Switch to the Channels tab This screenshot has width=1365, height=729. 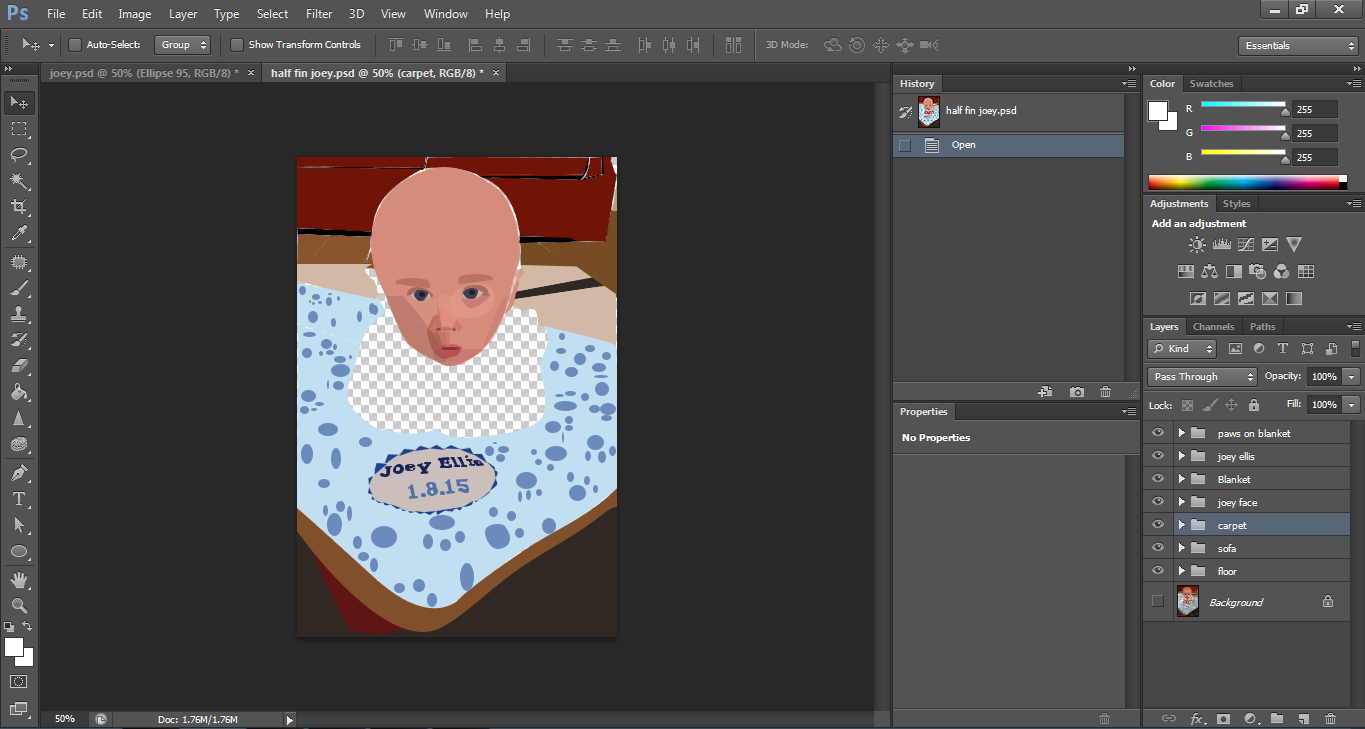coord(1213,327)
